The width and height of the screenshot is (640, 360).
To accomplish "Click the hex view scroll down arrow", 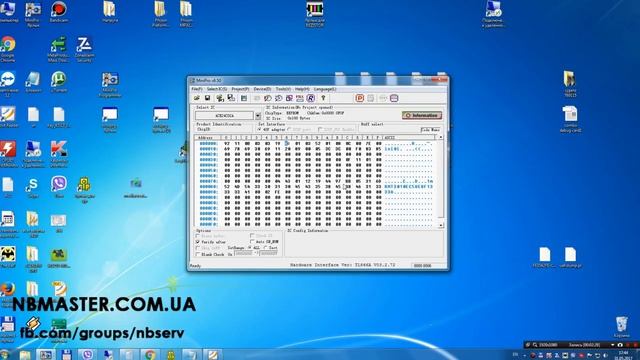I will point(441,225).
